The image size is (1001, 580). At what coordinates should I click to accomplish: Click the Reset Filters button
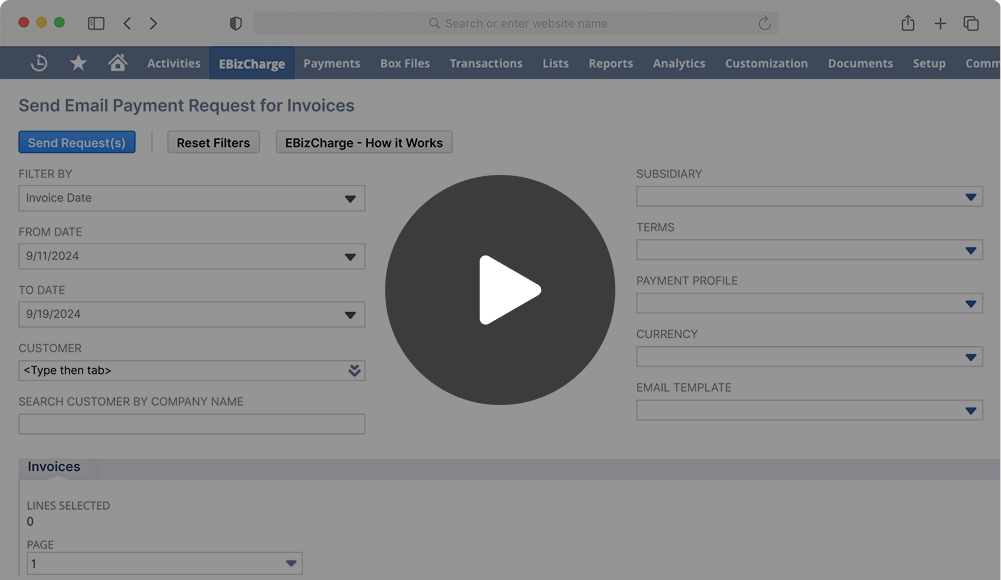point(213,142)
